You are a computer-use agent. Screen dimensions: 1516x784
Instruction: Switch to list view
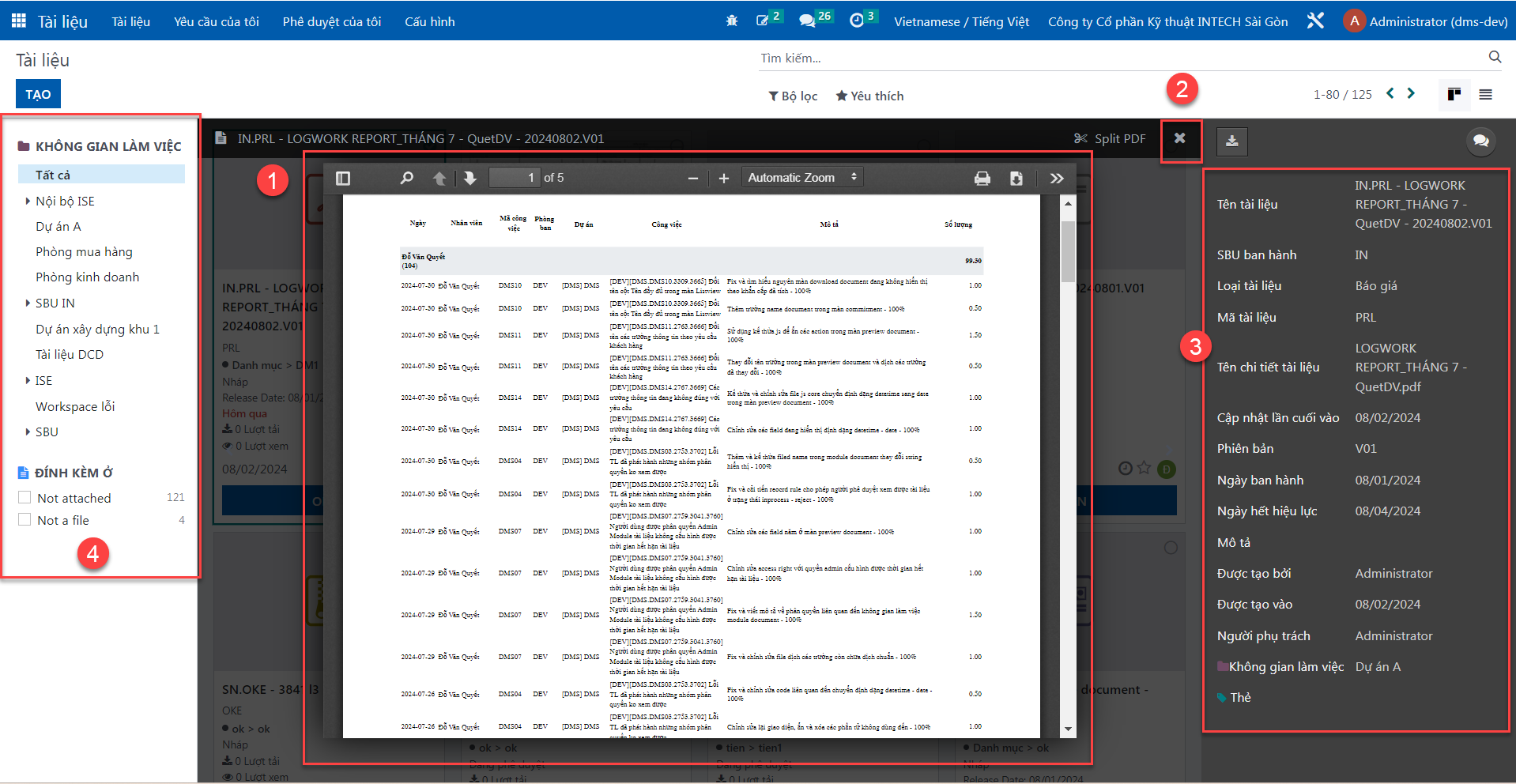[1485, 94]
